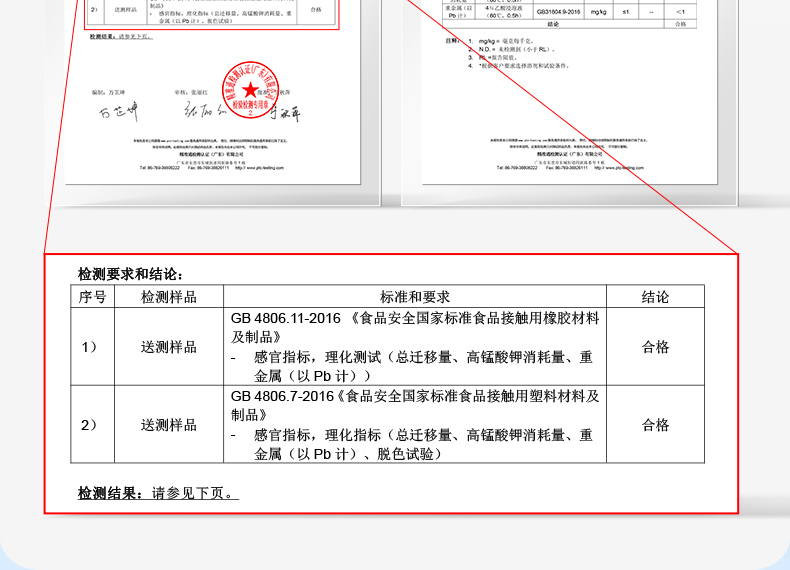Click '送测样品' in row 1 of enlarged table

tap(169, 347)
